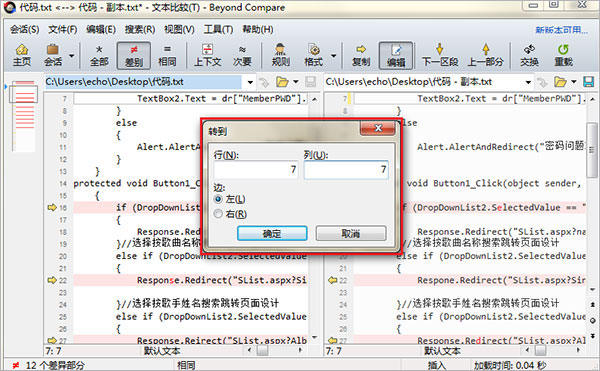Click the right pane browse arrow icon
Screen dimensions: 600x371
coord(542,82)
